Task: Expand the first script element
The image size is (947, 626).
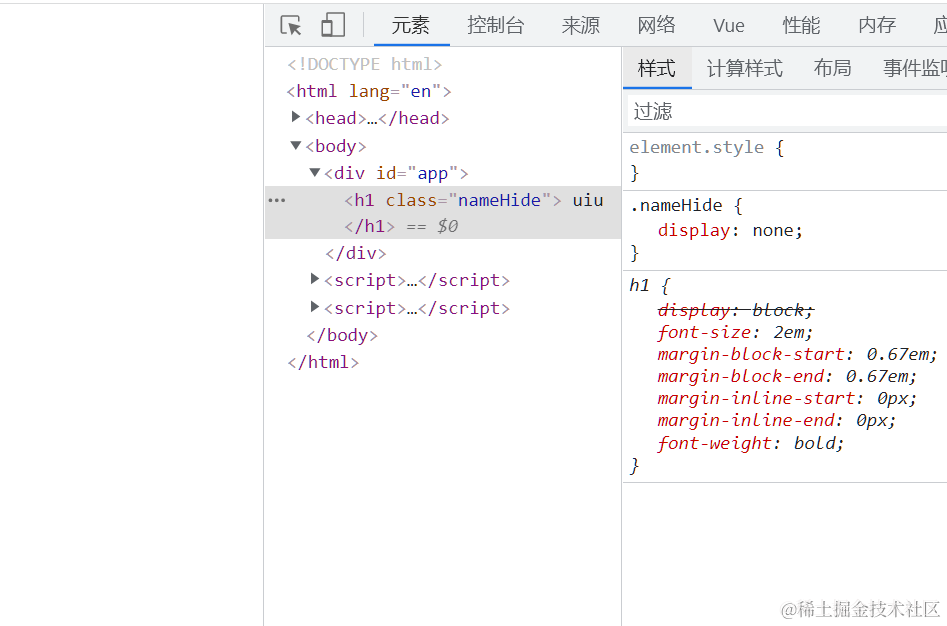Action: tap(314, 278)
